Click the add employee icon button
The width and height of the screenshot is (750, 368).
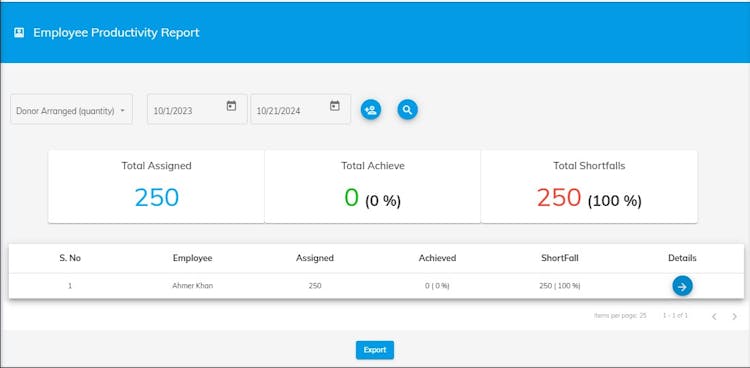(371, 110)
